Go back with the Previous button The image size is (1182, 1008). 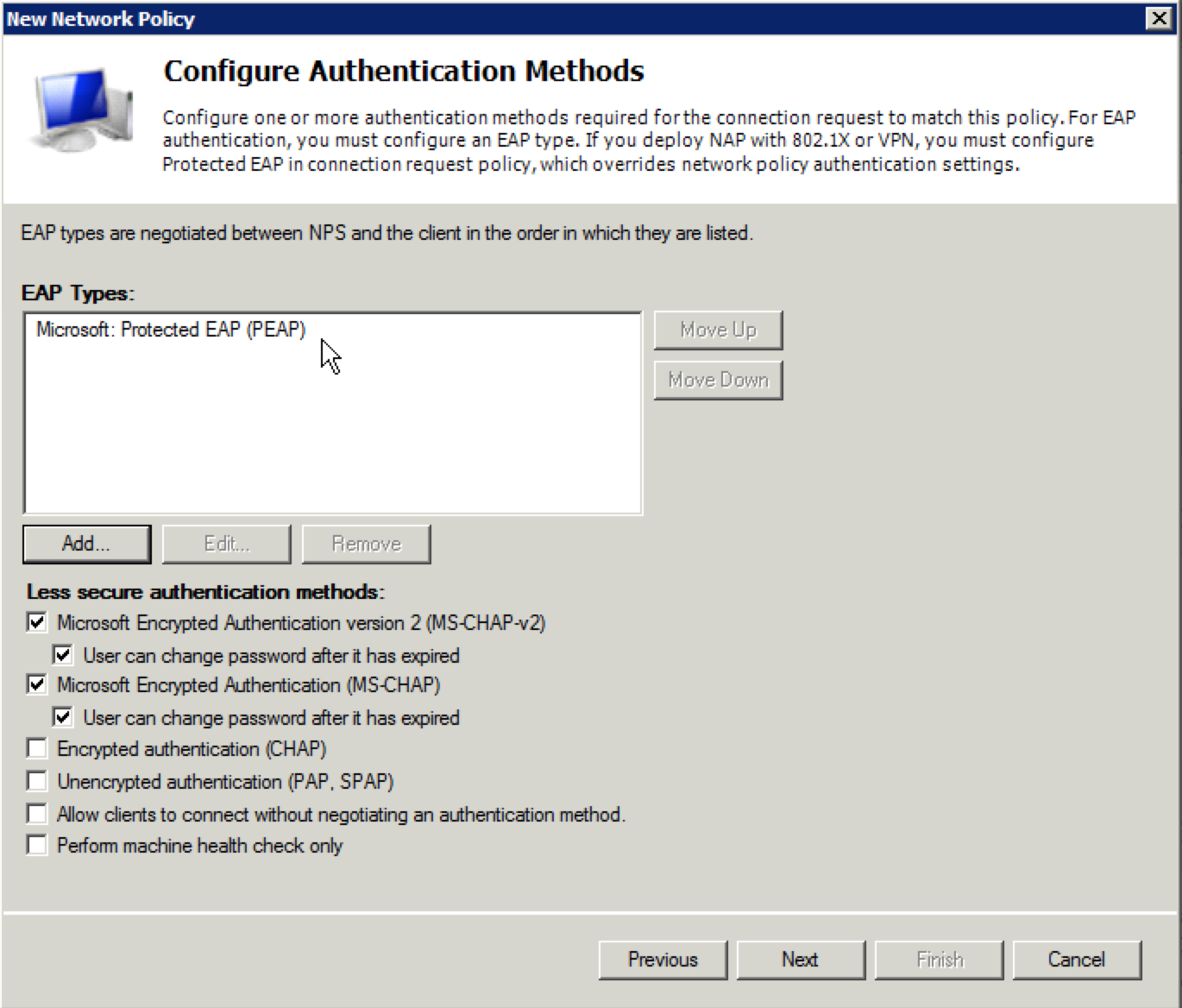tap(663, 960)
